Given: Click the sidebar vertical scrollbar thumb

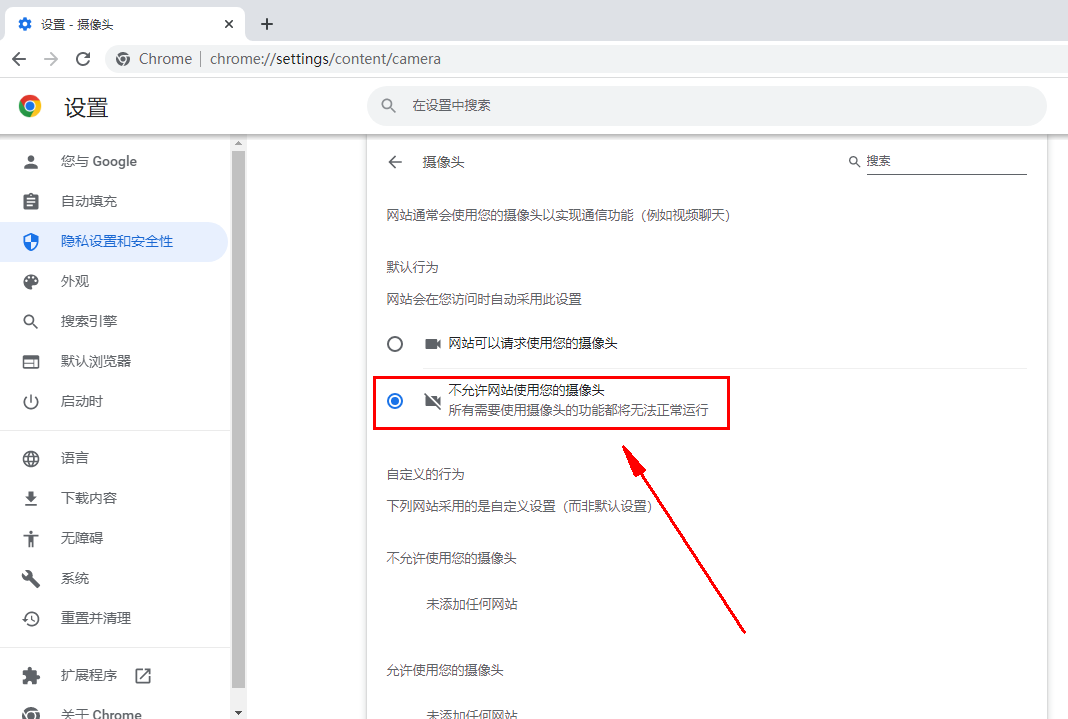Looking at the screenshot, I should click(x=238, y=419).
